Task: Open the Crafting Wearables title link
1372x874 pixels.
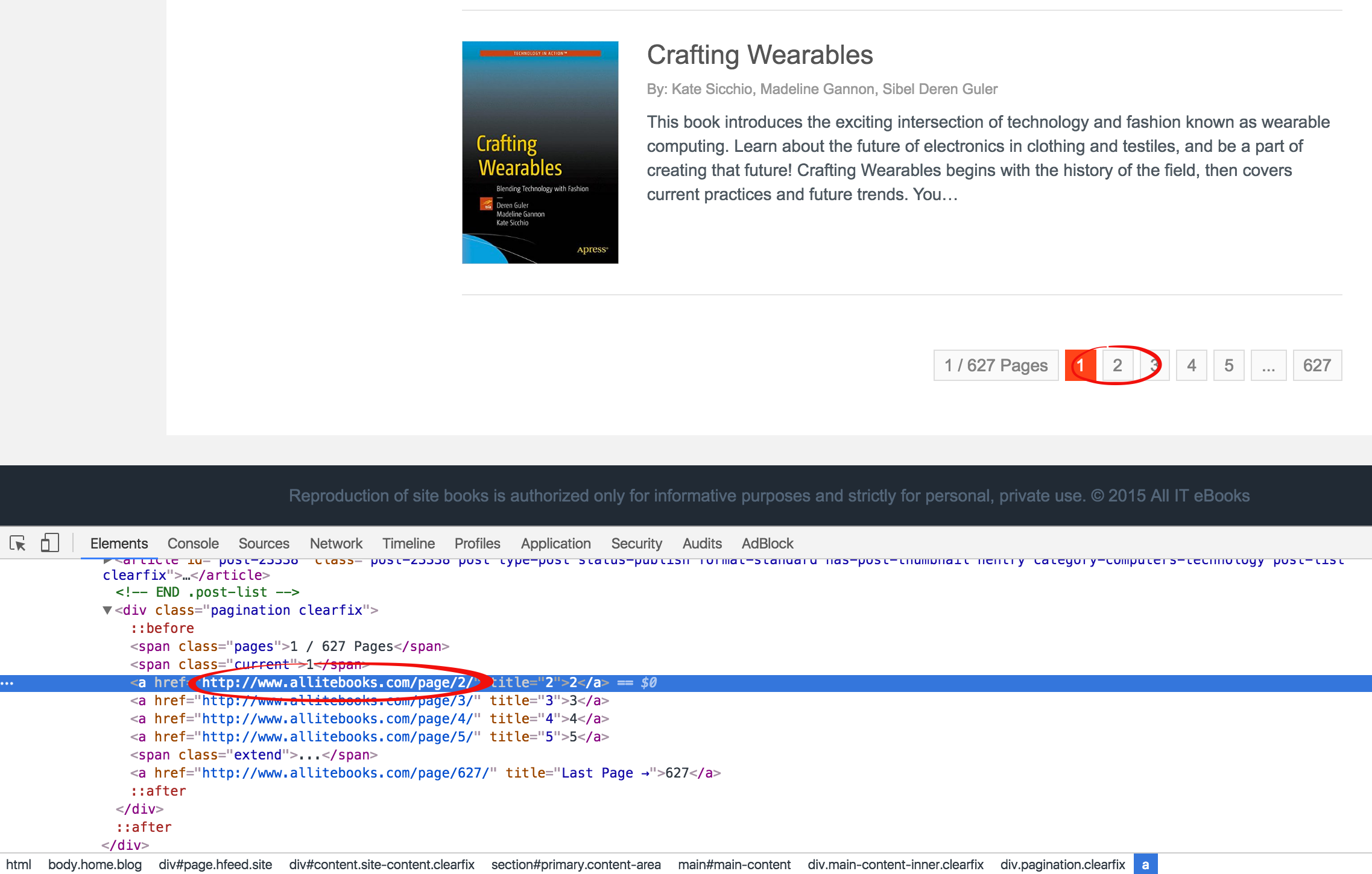Action: [760, 55]
